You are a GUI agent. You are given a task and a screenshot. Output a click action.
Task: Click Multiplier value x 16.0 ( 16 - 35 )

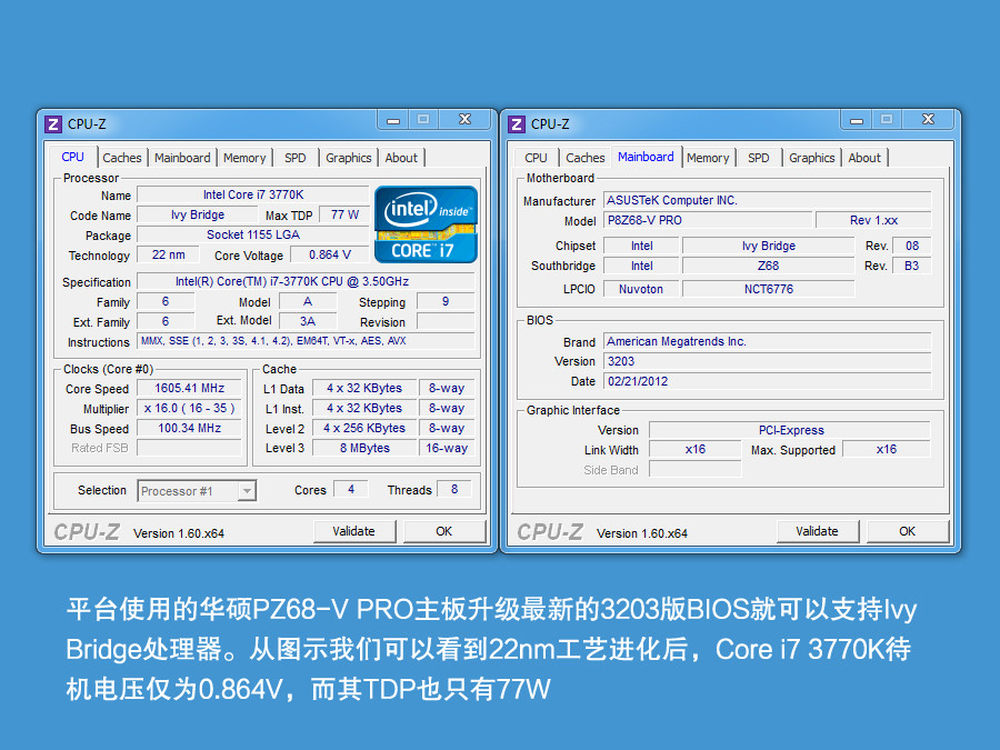(189, 408)
